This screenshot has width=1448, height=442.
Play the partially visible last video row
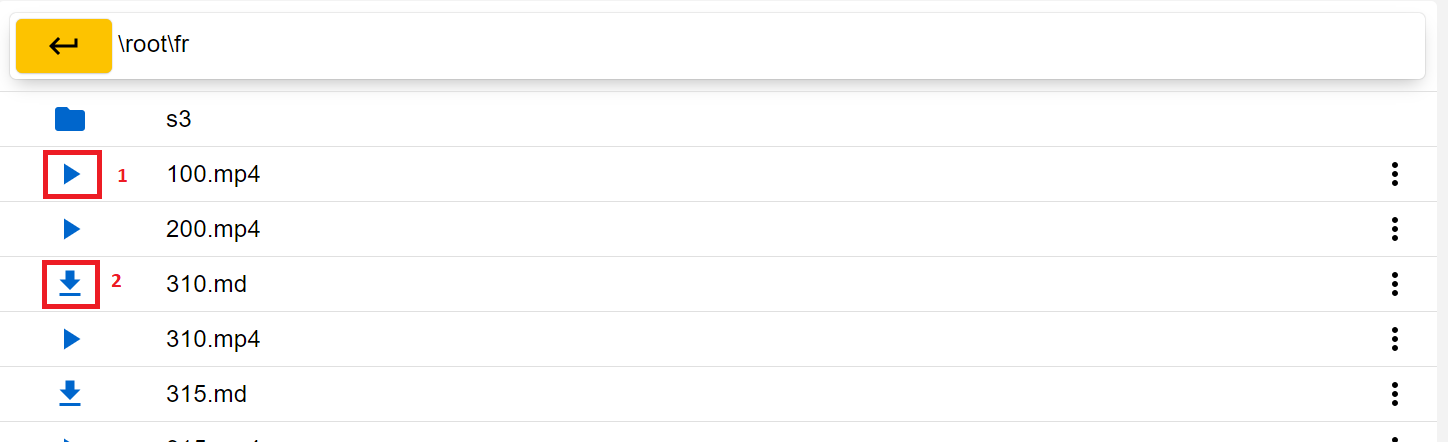point(71,438)
